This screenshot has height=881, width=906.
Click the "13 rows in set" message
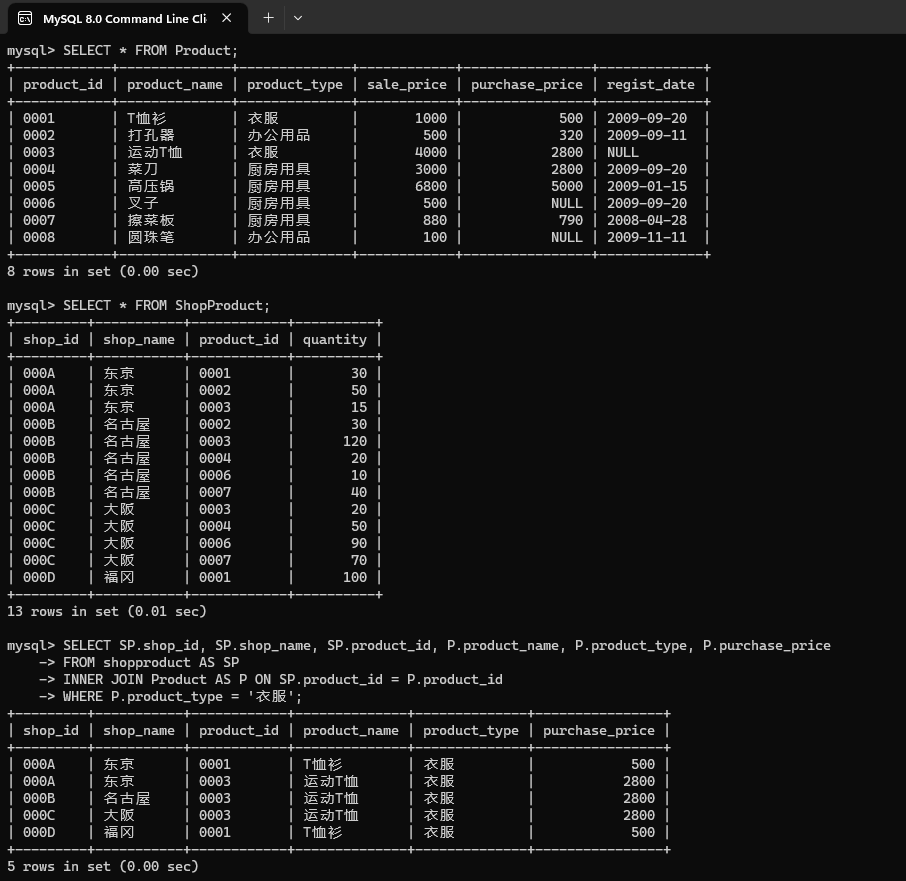click(x=106, y=611)
